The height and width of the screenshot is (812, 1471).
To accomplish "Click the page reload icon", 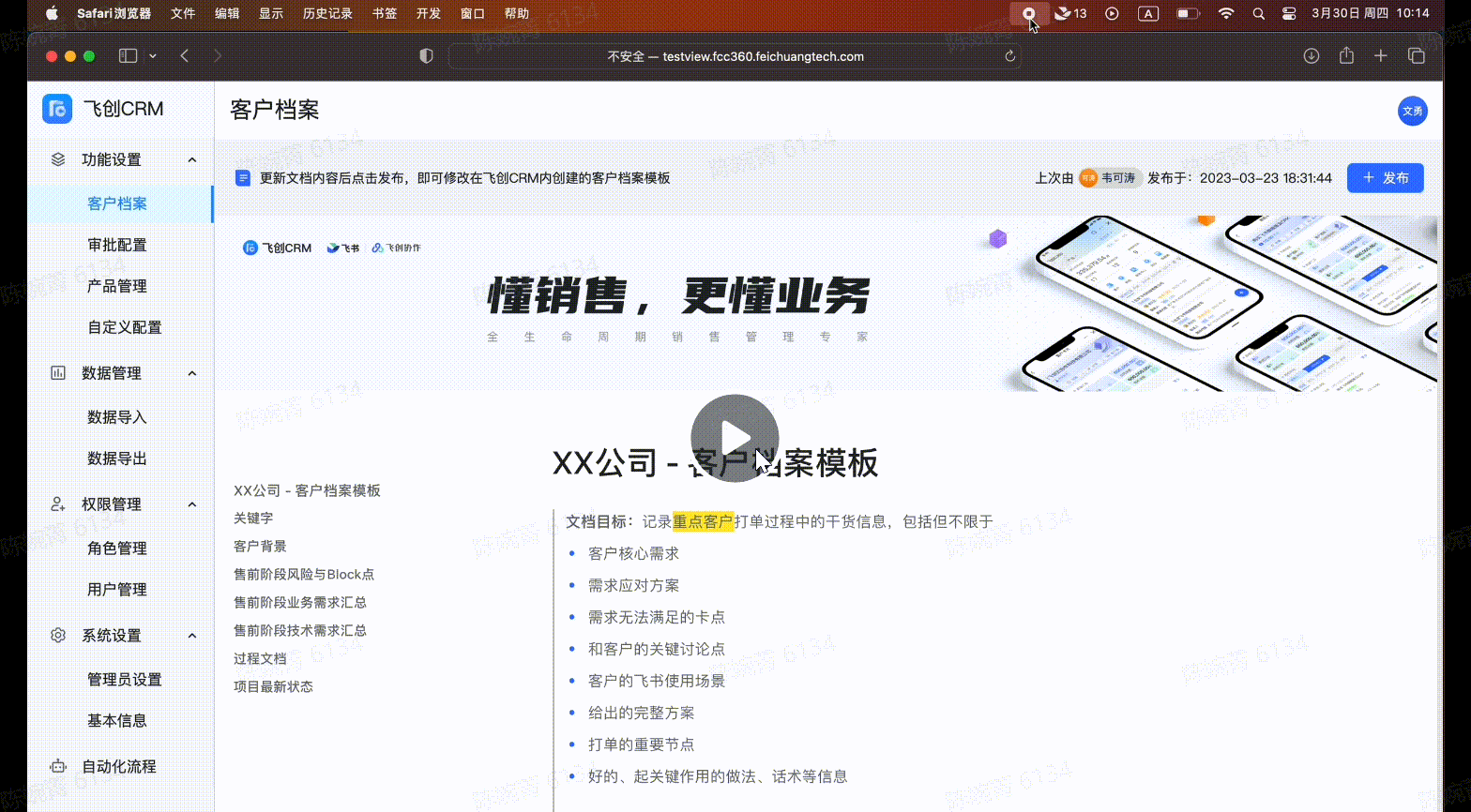I will [x=1010, y=56].
